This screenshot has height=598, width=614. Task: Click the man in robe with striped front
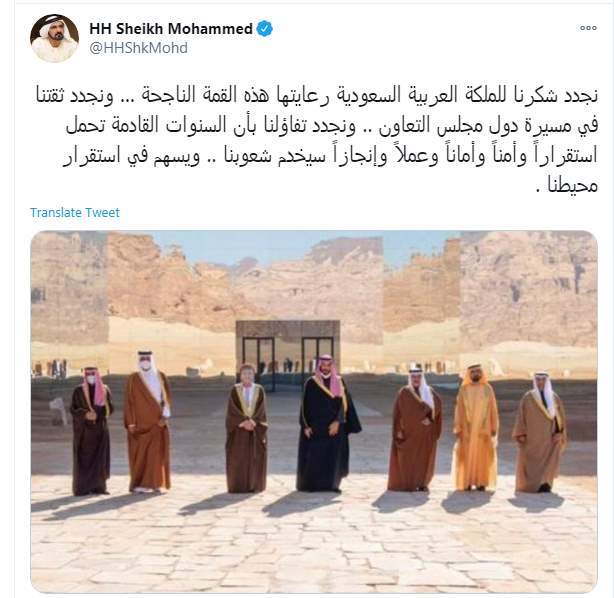[246, 428]
